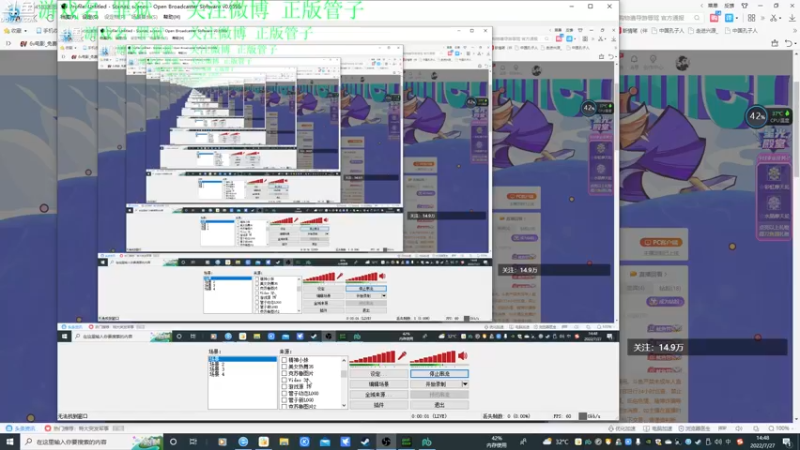This screenshot has width=800, height=450.
Task: Toggle the 管子动态LOGO source checkbox
Action: pyautogui.click(x=284, y=393)
